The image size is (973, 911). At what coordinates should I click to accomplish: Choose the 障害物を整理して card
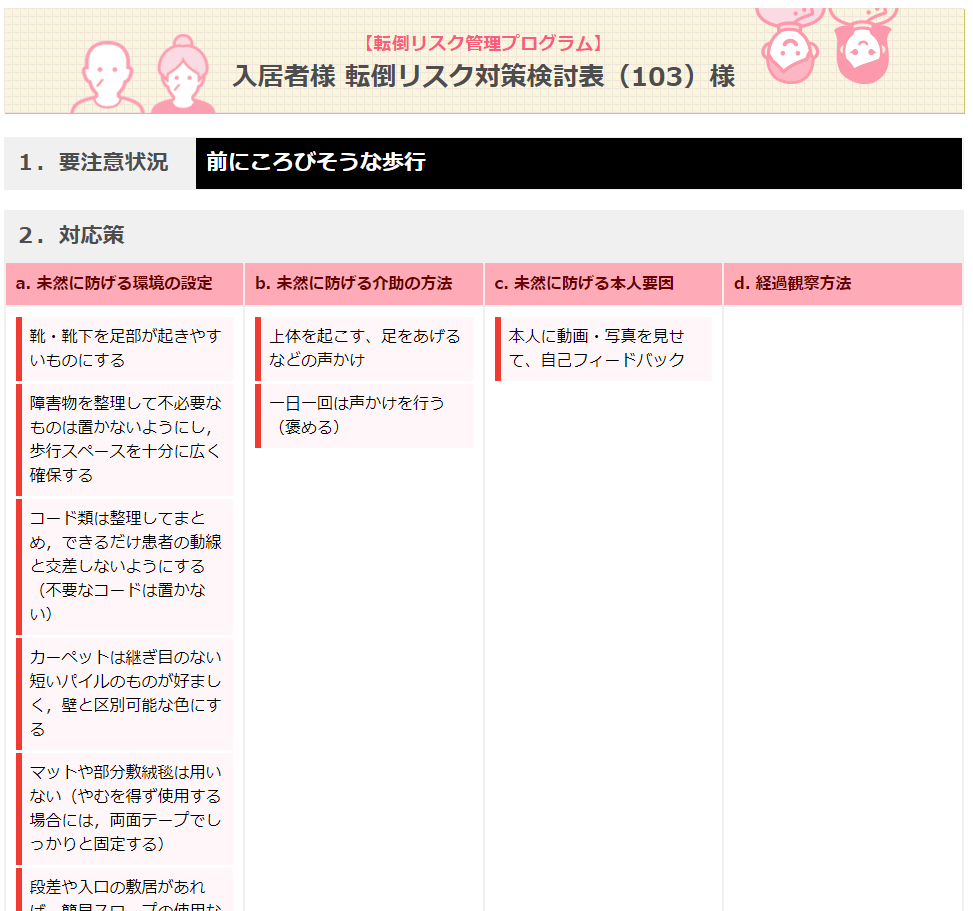pyautogui.click(x=125, y=439)
